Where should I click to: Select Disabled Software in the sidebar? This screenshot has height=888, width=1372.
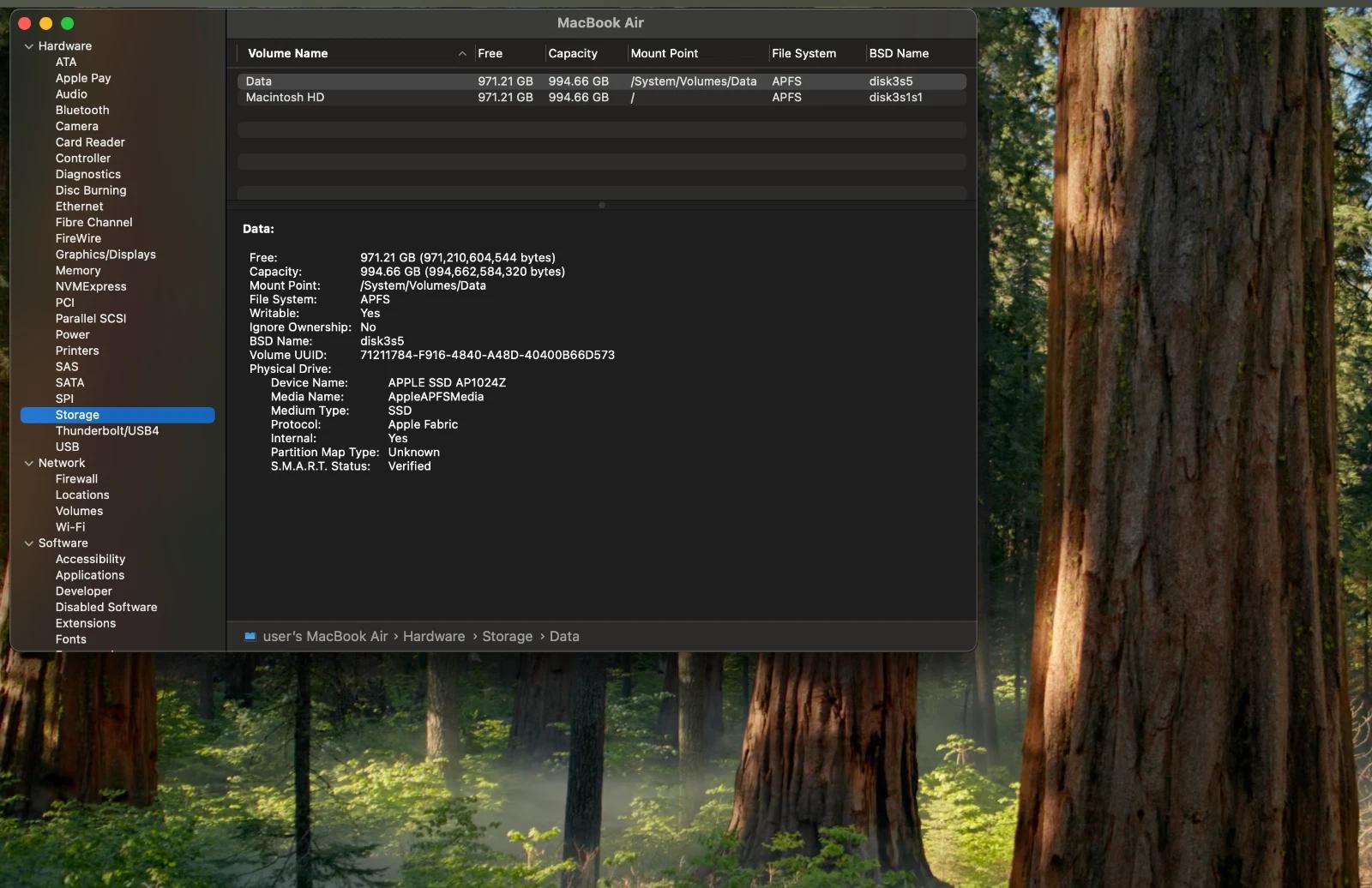pyautogui.click(x=106, y=607)
